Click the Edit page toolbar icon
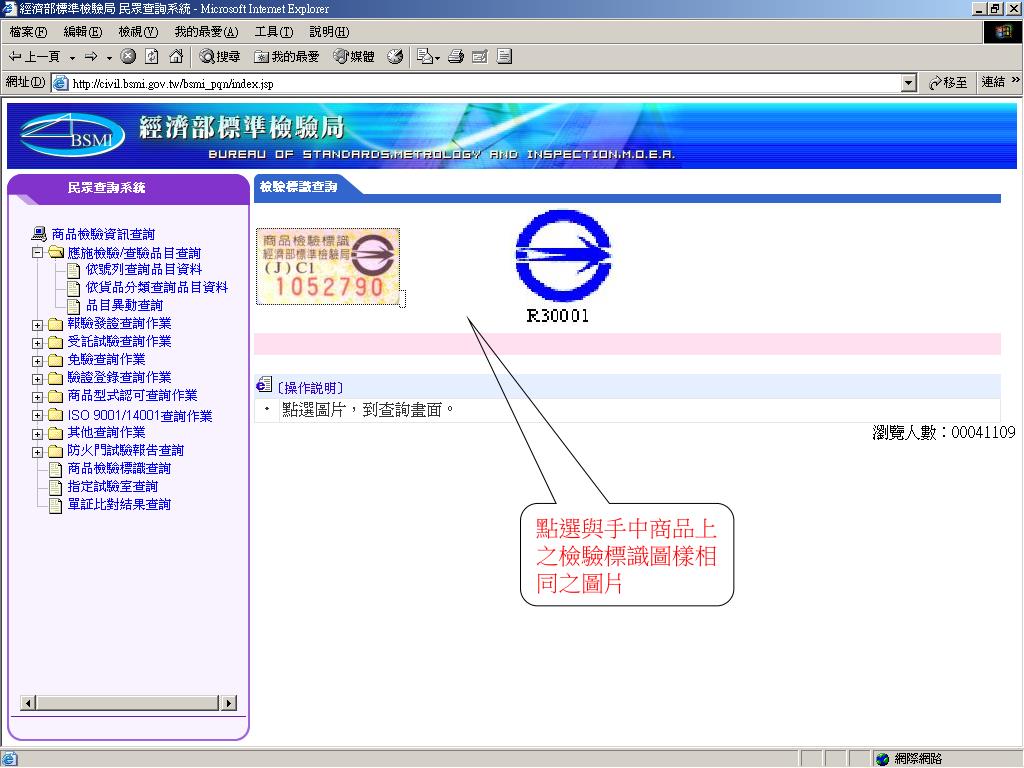 (x=479, y=57)
